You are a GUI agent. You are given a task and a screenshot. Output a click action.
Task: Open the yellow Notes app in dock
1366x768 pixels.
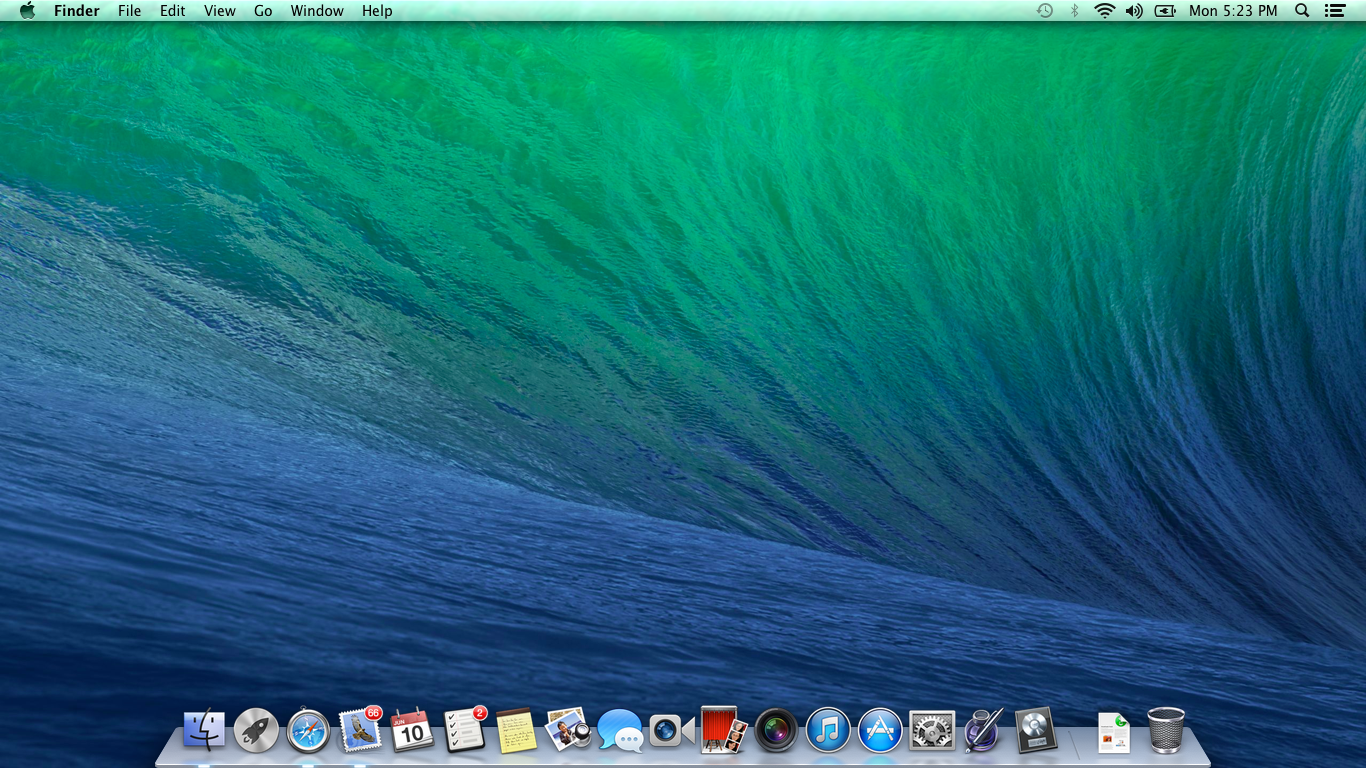(516, 730)
